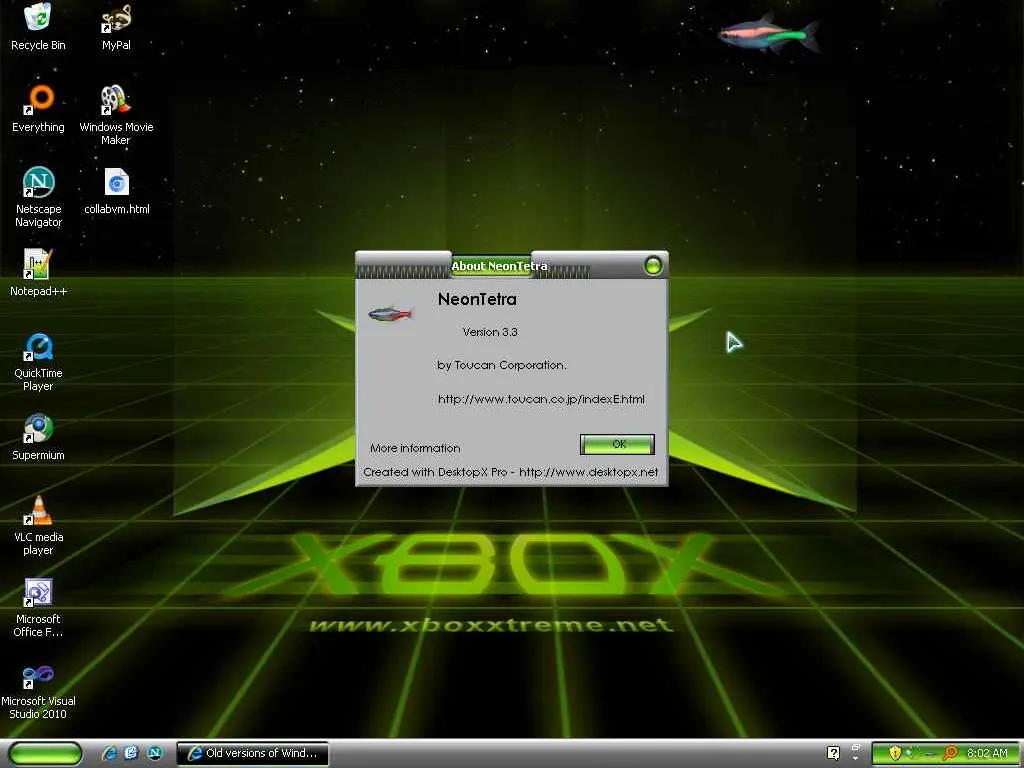Click the 8:02 AM system clock
This screenshot has height=768, width=1024.
click(x=987, y=753)
